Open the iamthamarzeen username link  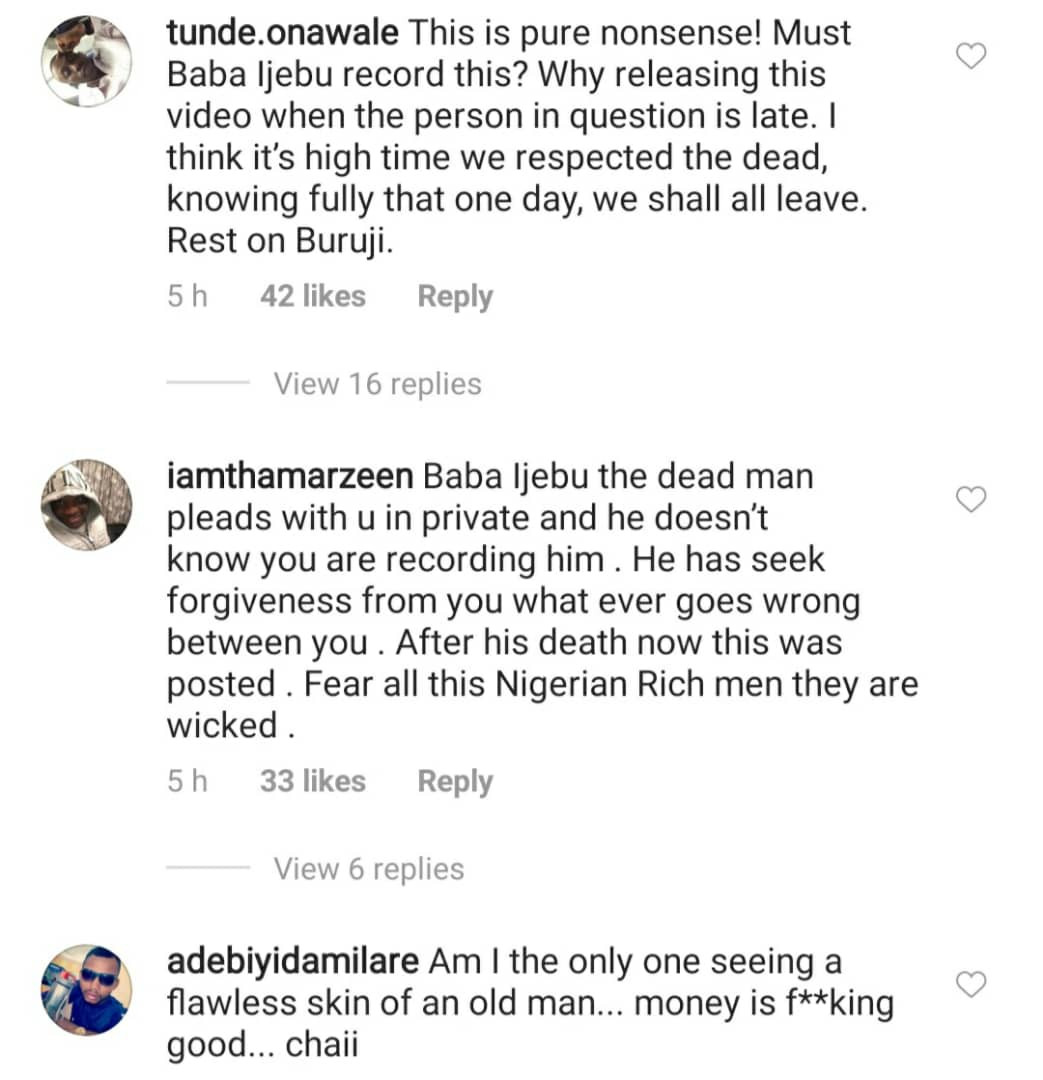(290, 476)
